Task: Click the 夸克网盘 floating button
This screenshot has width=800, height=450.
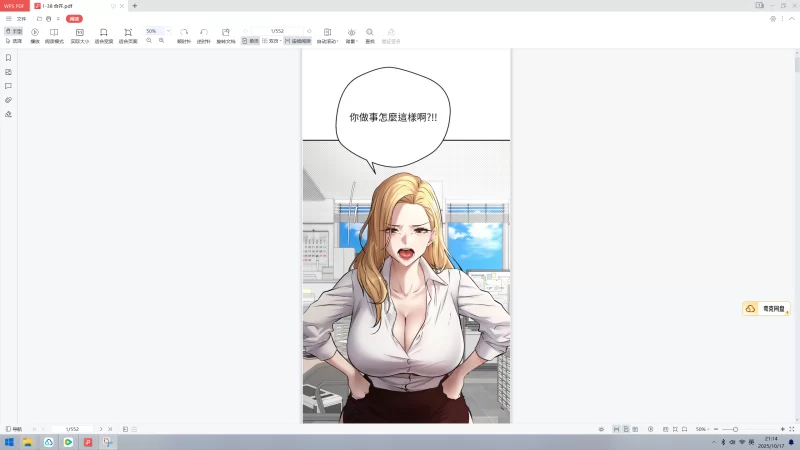Action: (766, 309)
